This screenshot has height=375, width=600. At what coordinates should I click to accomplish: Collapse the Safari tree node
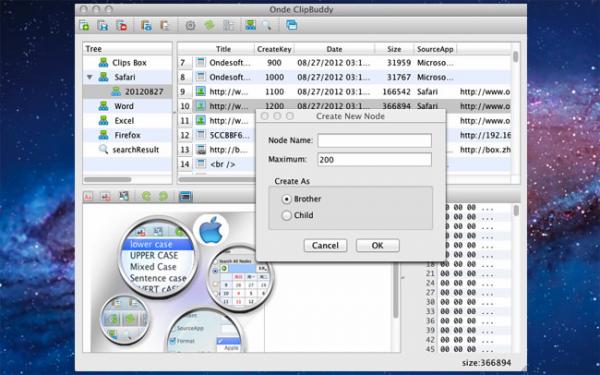tap(90, 77)
